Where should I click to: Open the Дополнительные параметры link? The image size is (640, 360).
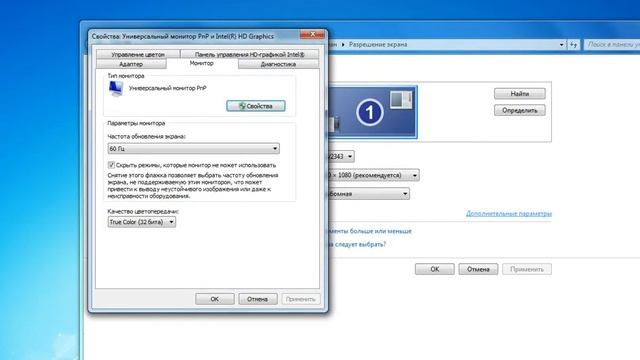click(x=509, y=213)
